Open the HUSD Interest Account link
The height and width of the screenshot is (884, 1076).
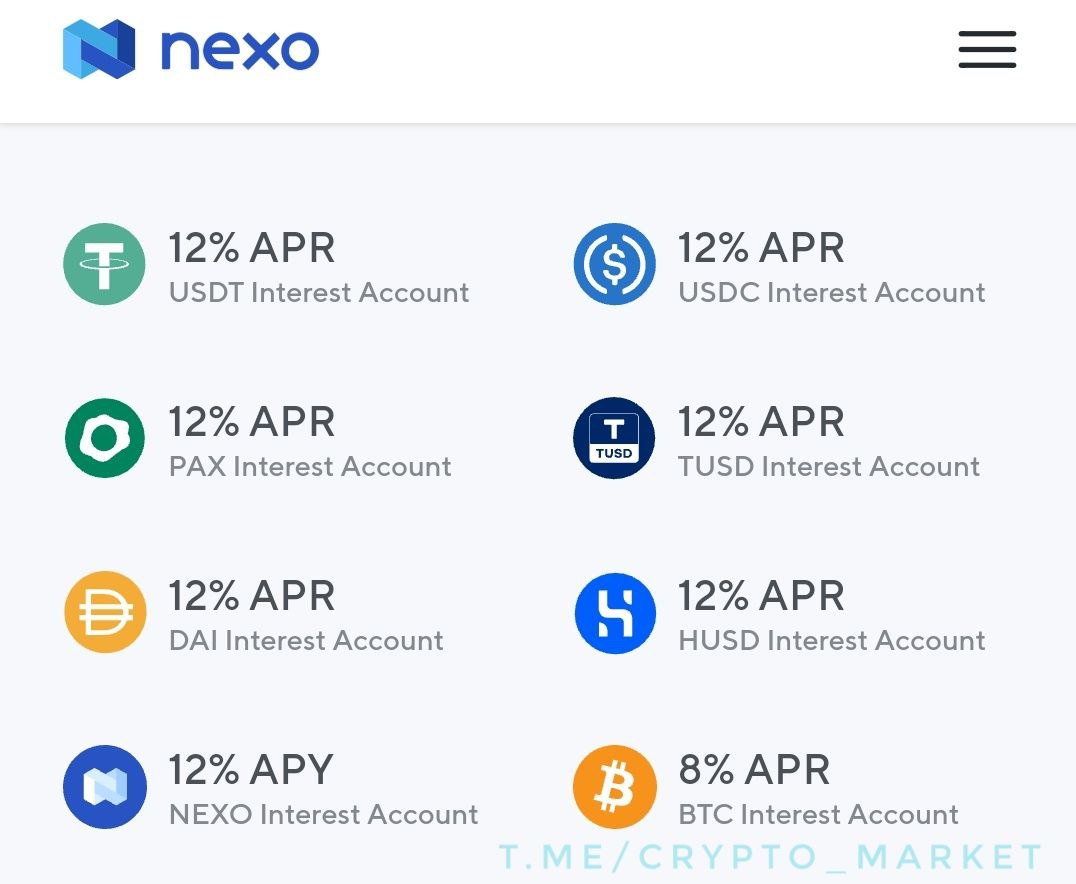pyautogui.click(x=832, y=640)
